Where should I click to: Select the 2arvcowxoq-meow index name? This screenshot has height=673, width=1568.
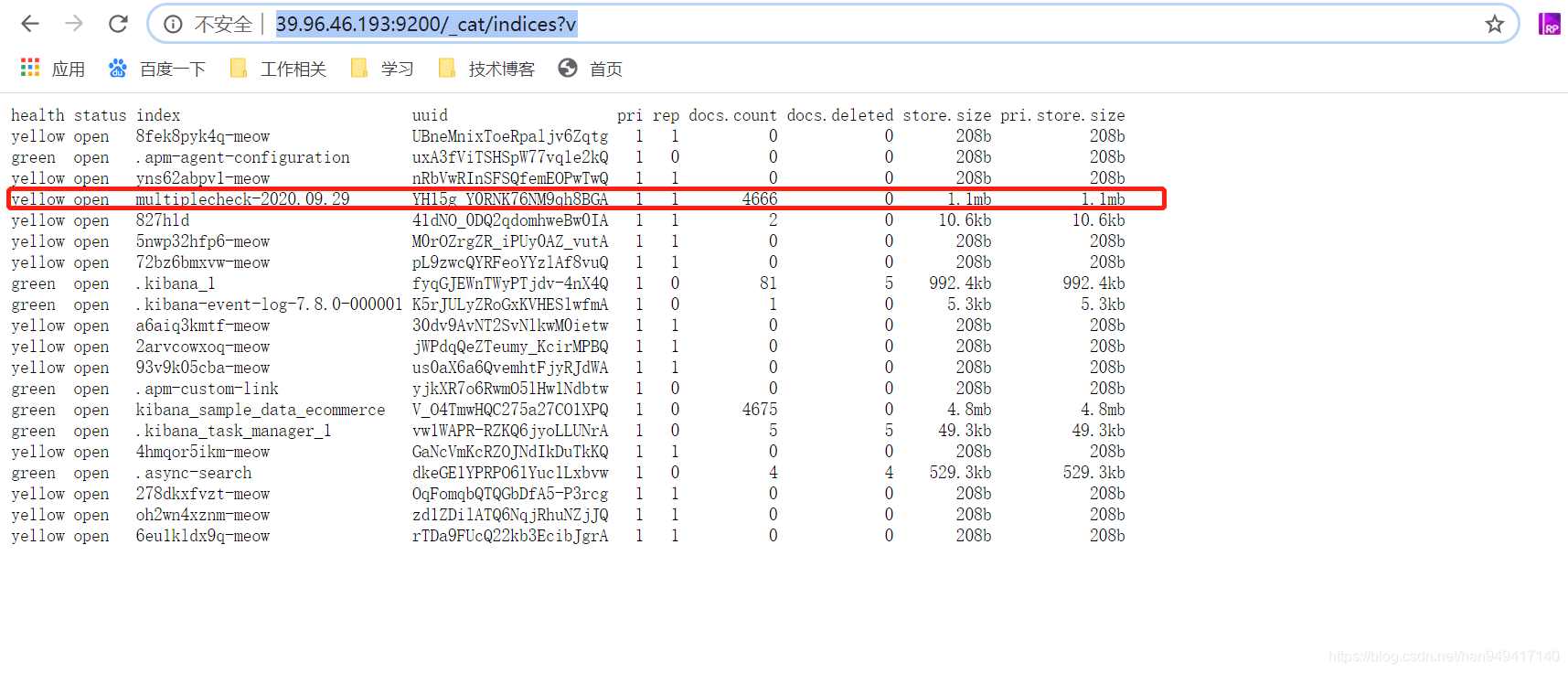click(203, 347)
